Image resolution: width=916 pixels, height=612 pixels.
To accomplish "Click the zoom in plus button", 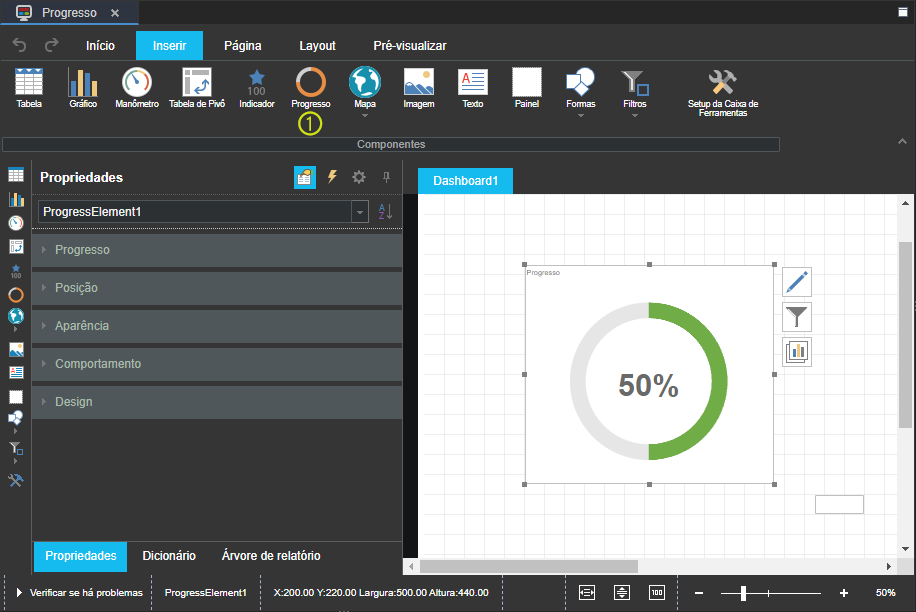I will tap(844, 593).
